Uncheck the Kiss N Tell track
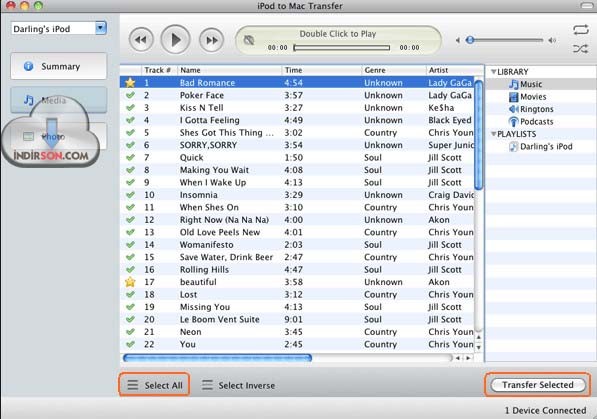The height and width of the screenshot is (419, 597). click(130, 108)
